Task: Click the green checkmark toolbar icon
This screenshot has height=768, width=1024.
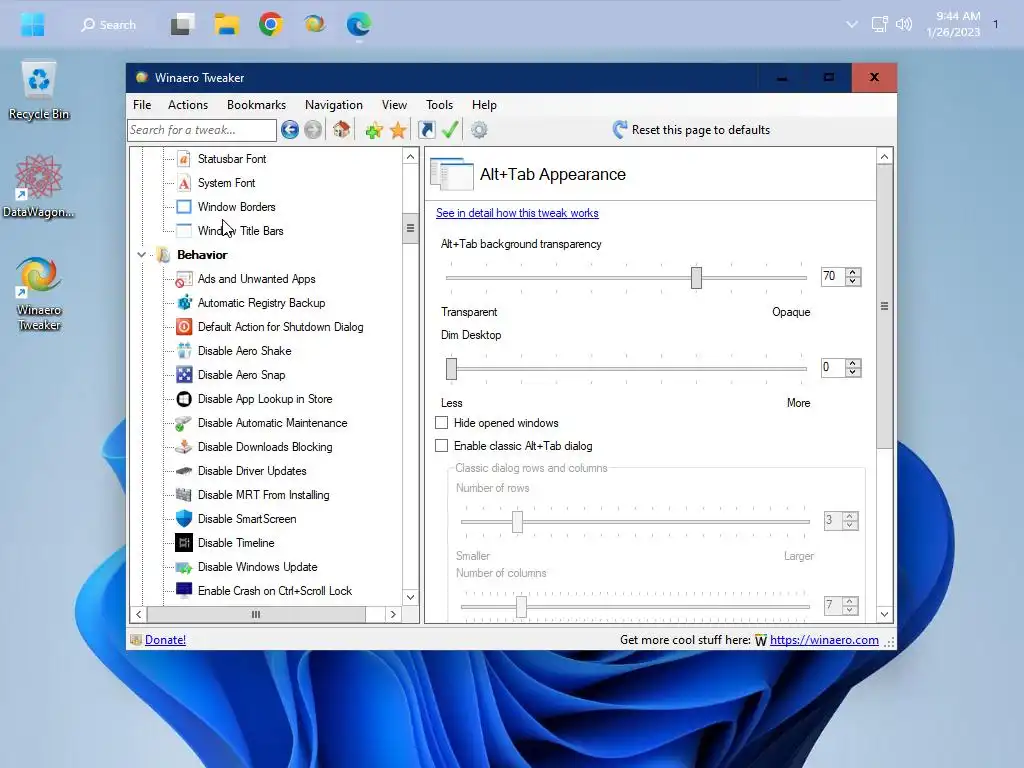Action: (x=450, y=129)
